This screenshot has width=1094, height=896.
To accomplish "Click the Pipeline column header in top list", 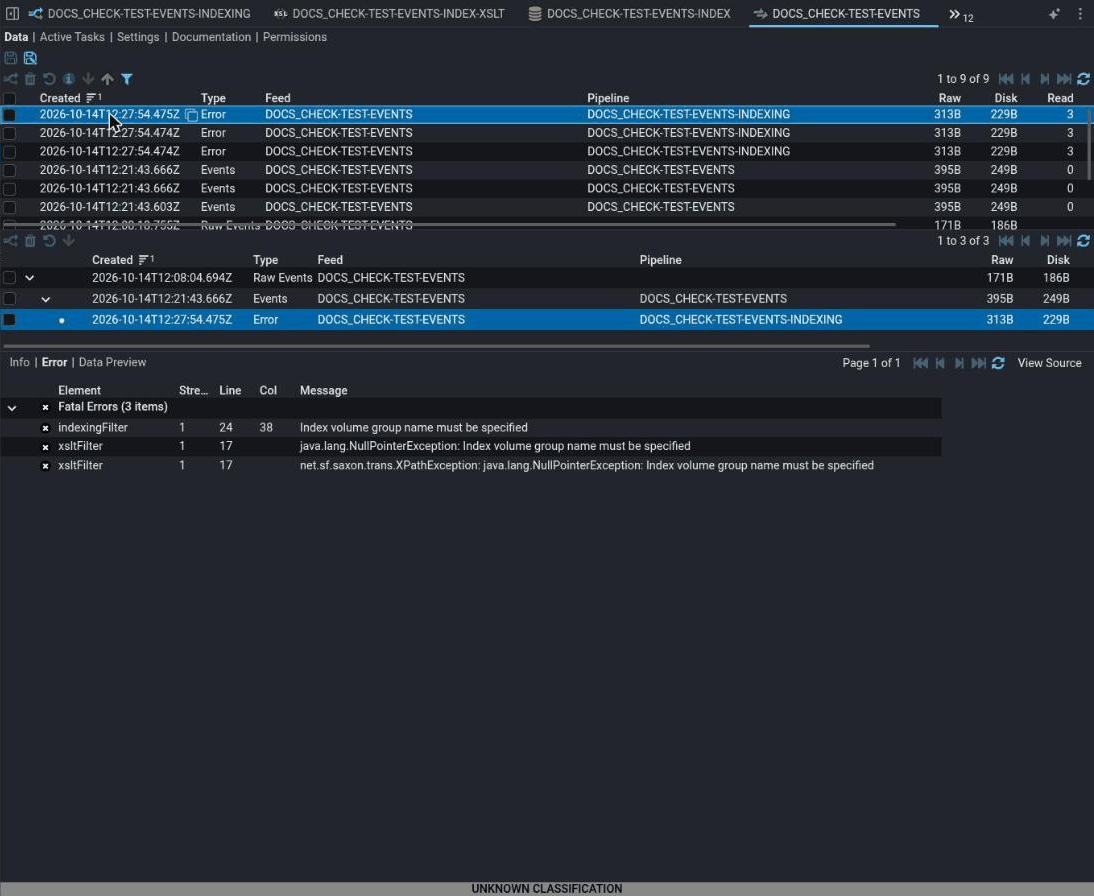I will pyautogui.click(x=608, y=98).
